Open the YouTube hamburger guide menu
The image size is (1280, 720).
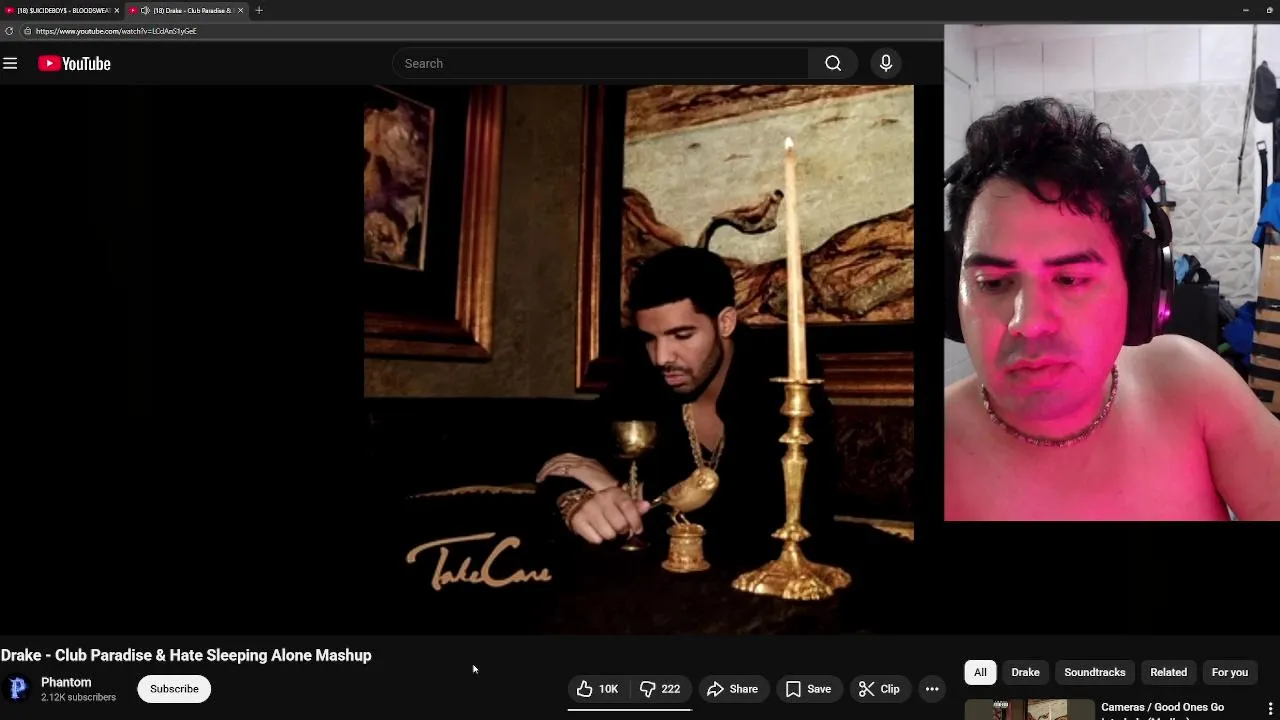point(10,64)
